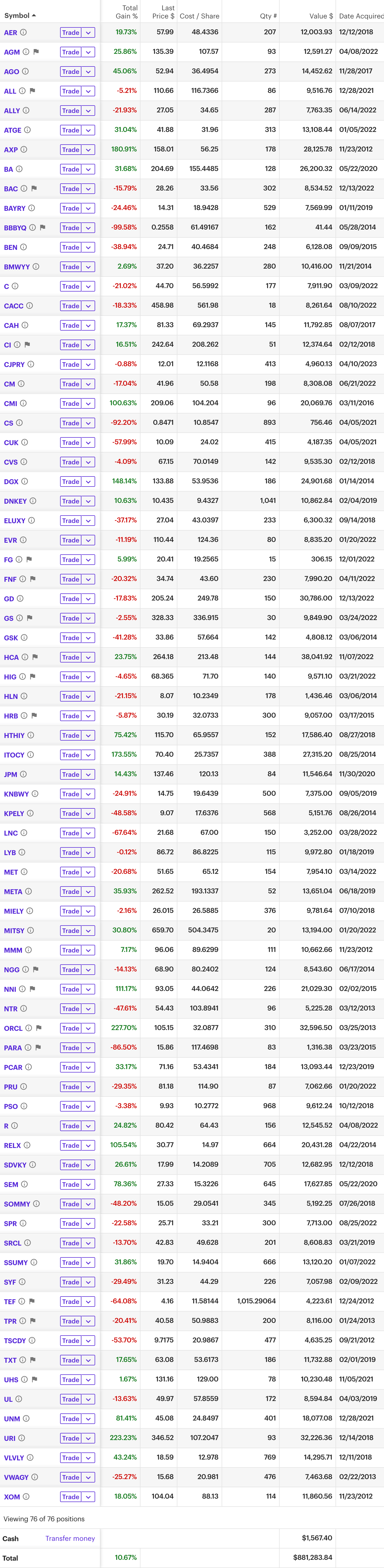Click the flag icon beside ORCL
This screenshot has height=1568, width=384.
(39, 1028)
